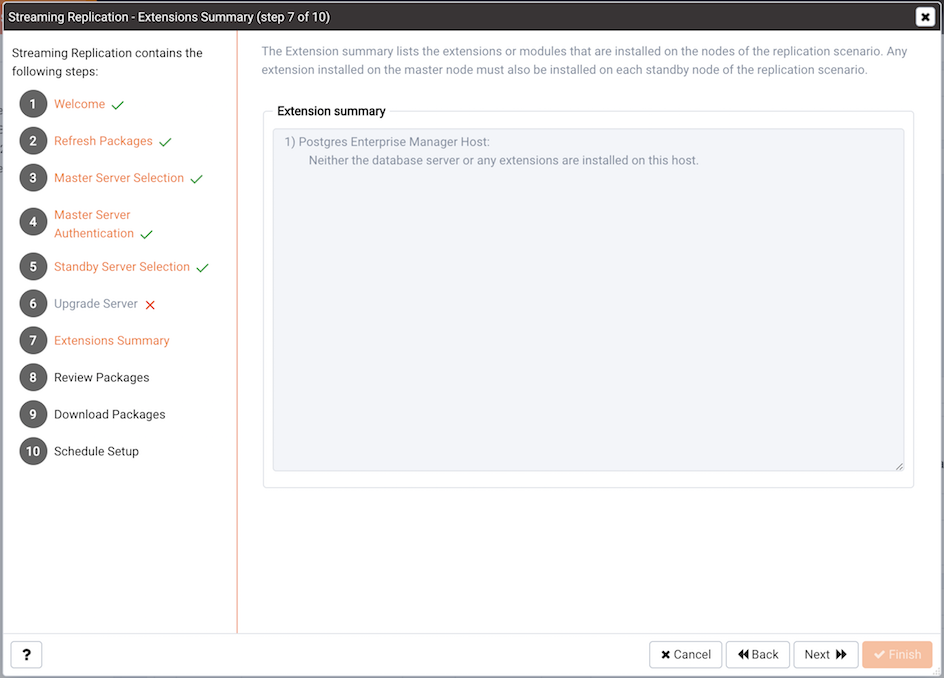Image resolution: width=944 pixels, height=678 pixels.
Task: Click the red X beside Upgrade Server
Action: (x=150, y=305)
